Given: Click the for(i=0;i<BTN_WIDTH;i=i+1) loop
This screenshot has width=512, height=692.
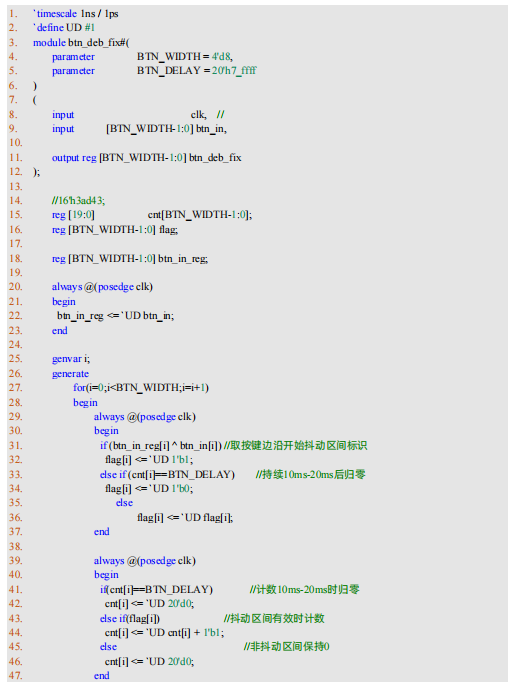Looking at the screenshot, I should click(141, 388).
